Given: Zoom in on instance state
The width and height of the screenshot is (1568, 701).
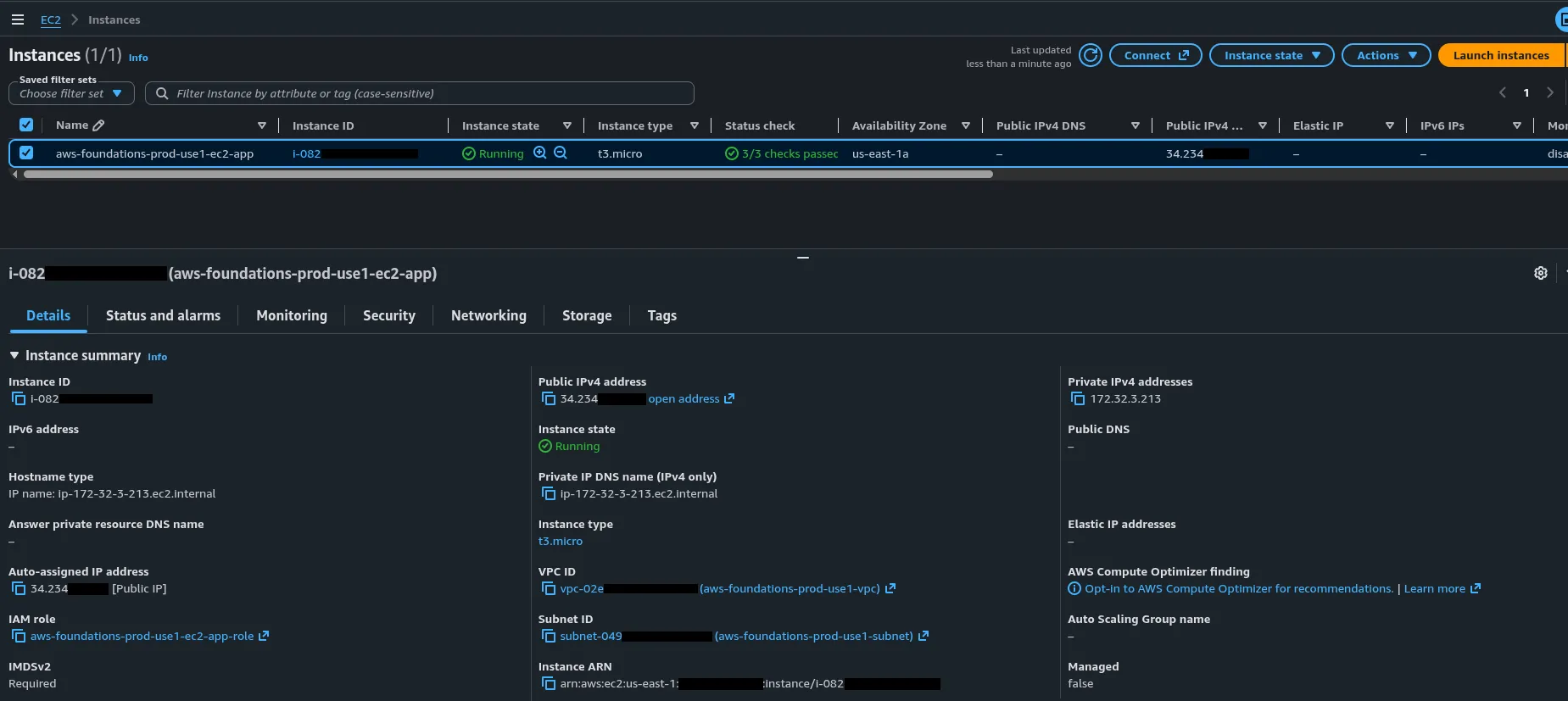Looking at the screenshot, I should click(x=539, y=153).
